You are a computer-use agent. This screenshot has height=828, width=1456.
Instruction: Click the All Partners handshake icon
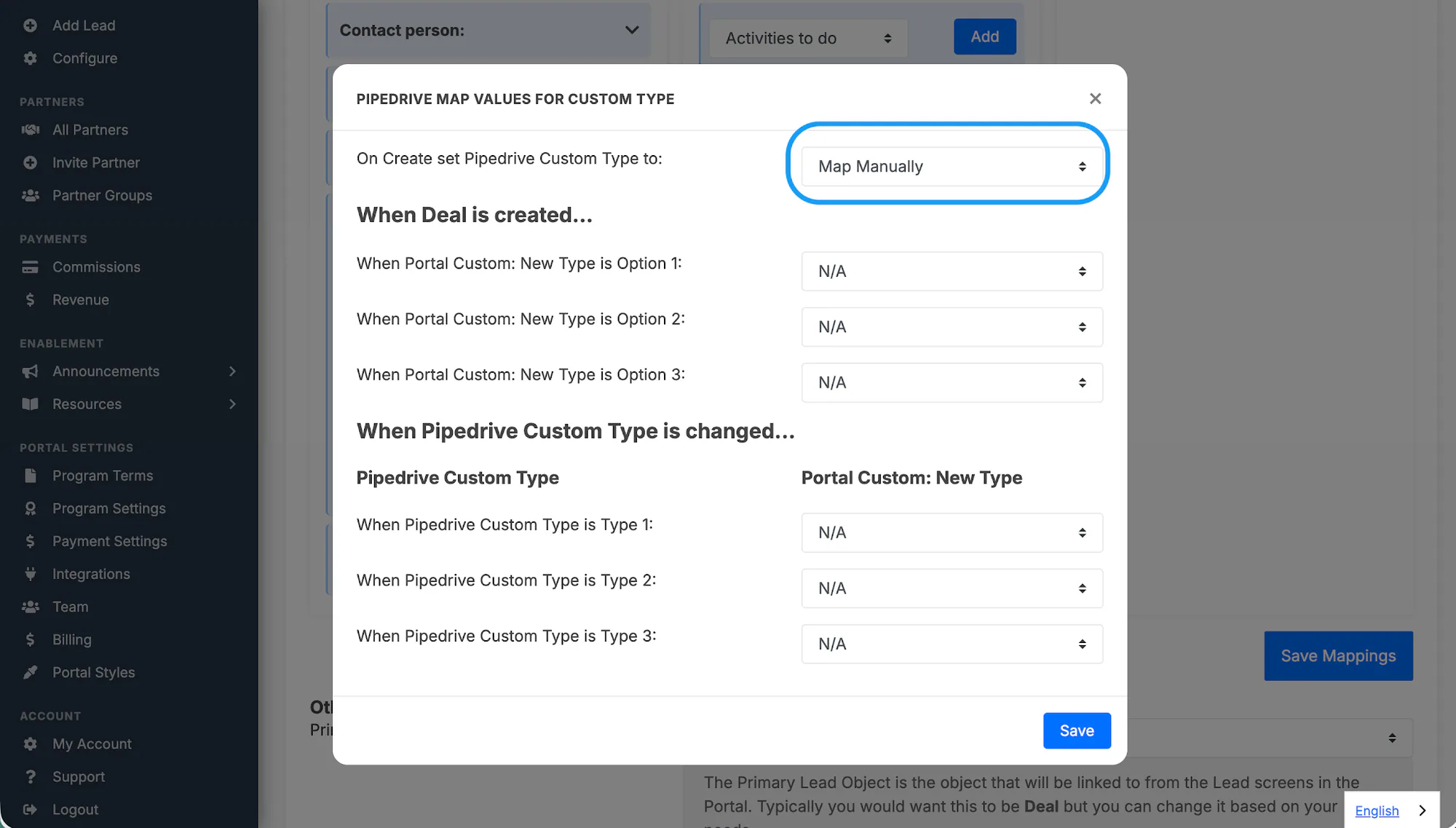[30, 130]
